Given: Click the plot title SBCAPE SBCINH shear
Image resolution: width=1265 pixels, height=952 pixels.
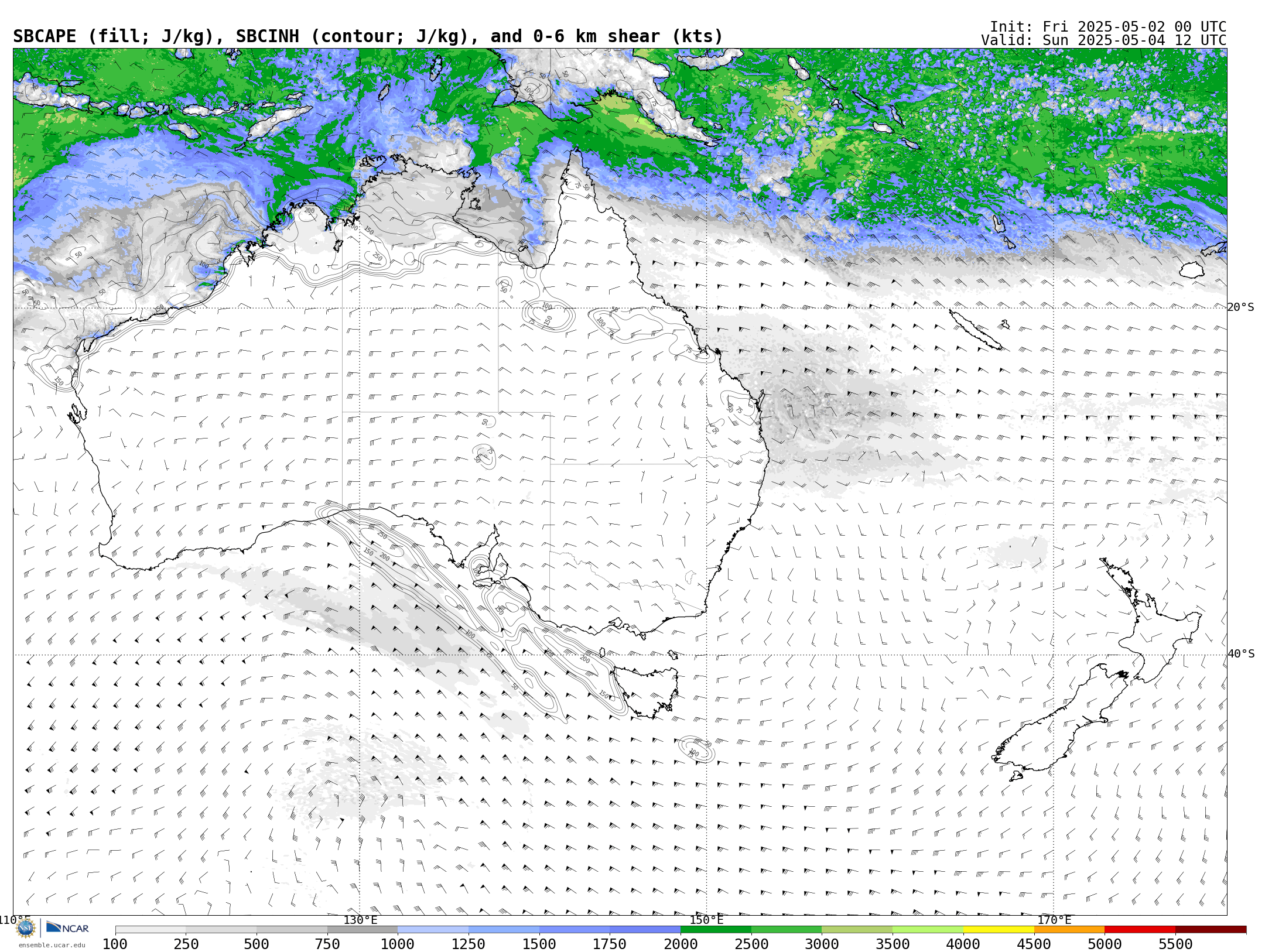Looking at the screenshot, I should point(368,36).
